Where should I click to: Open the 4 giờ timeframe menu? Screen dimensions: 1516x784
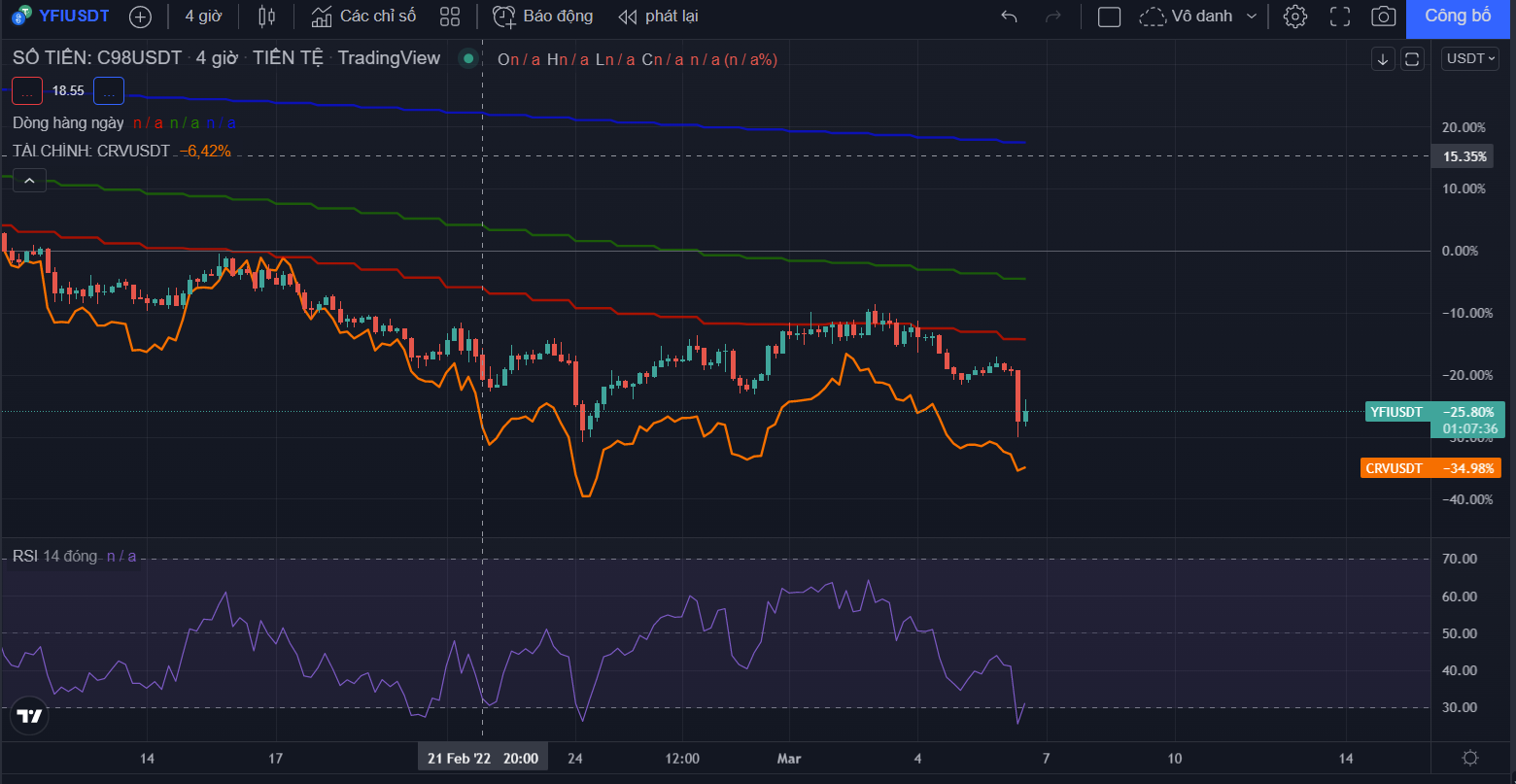[204, 17]
